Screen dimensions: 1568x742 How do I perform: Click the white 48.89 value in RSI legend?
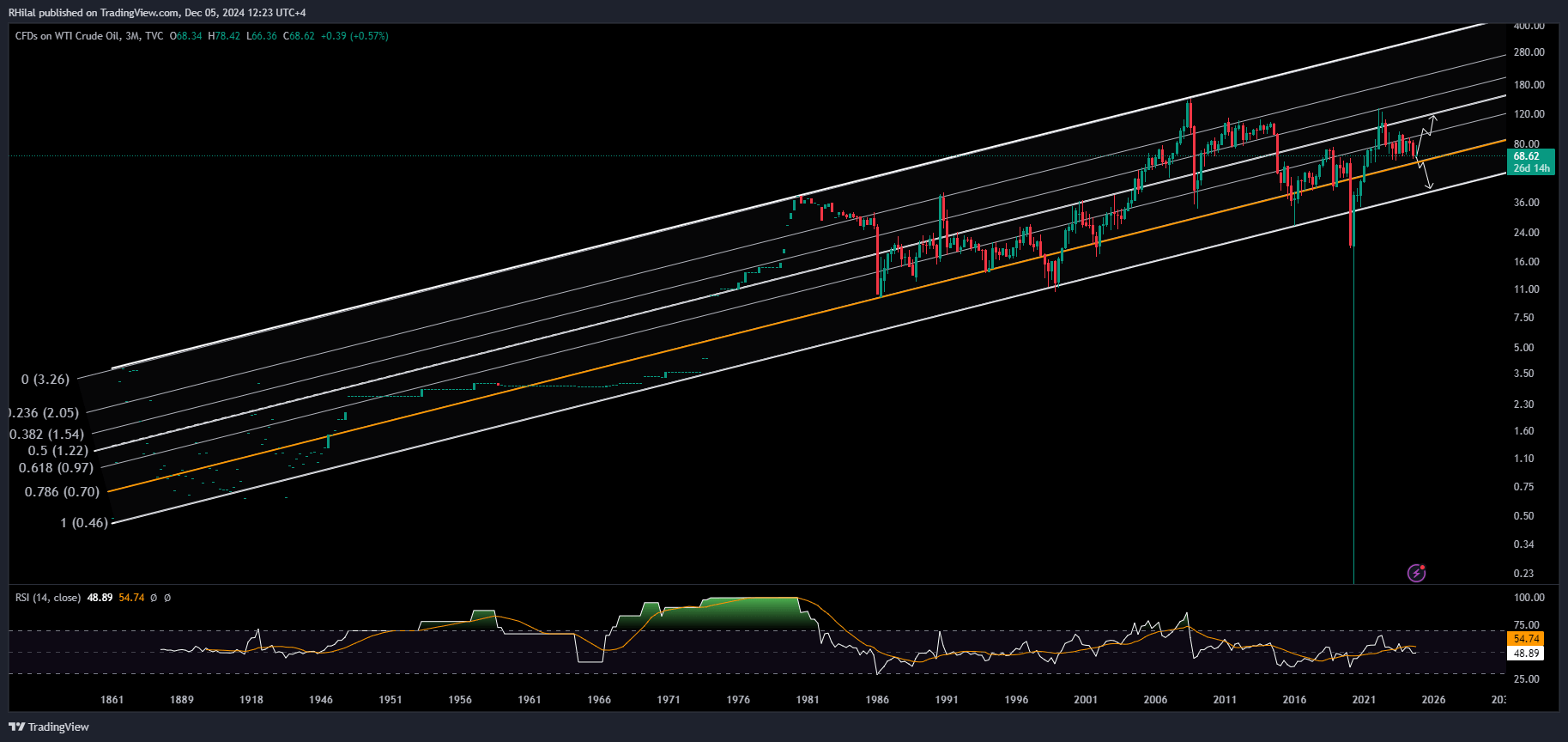pyautogui.click(x=100, y=598)
